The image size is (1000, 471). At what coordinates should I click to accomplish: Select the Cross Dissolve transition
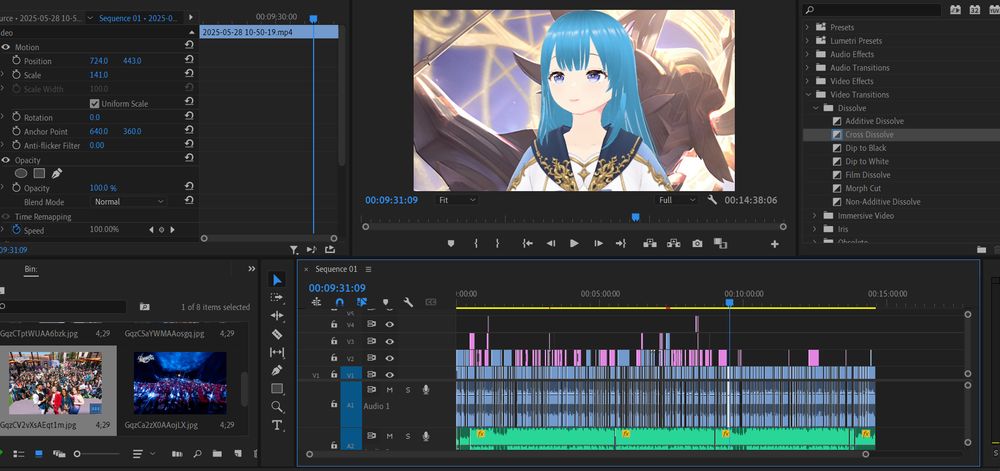869,134
